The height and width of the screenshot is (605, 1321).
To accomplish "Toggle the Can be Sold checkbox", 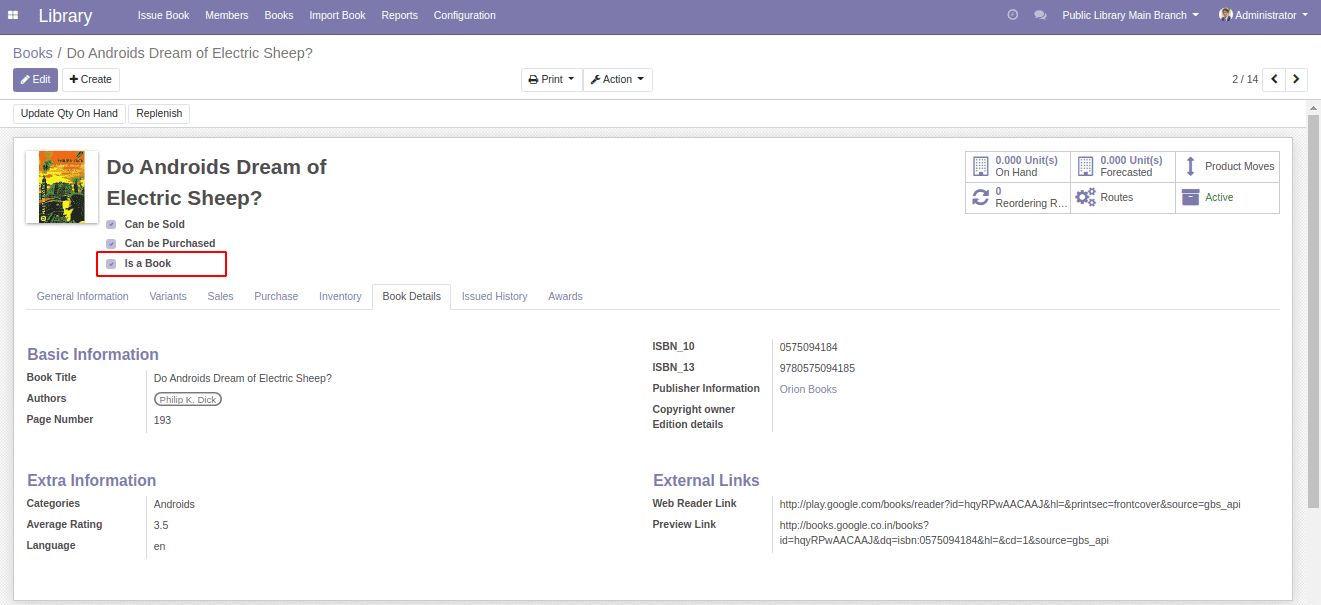I will pos(111,225).
